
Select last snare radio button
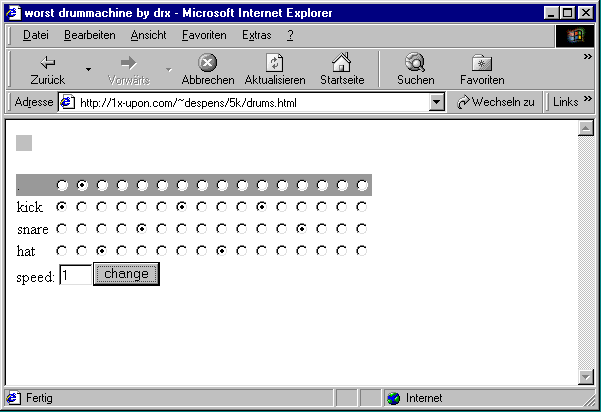pyautogui.click(x=361, y=229)
